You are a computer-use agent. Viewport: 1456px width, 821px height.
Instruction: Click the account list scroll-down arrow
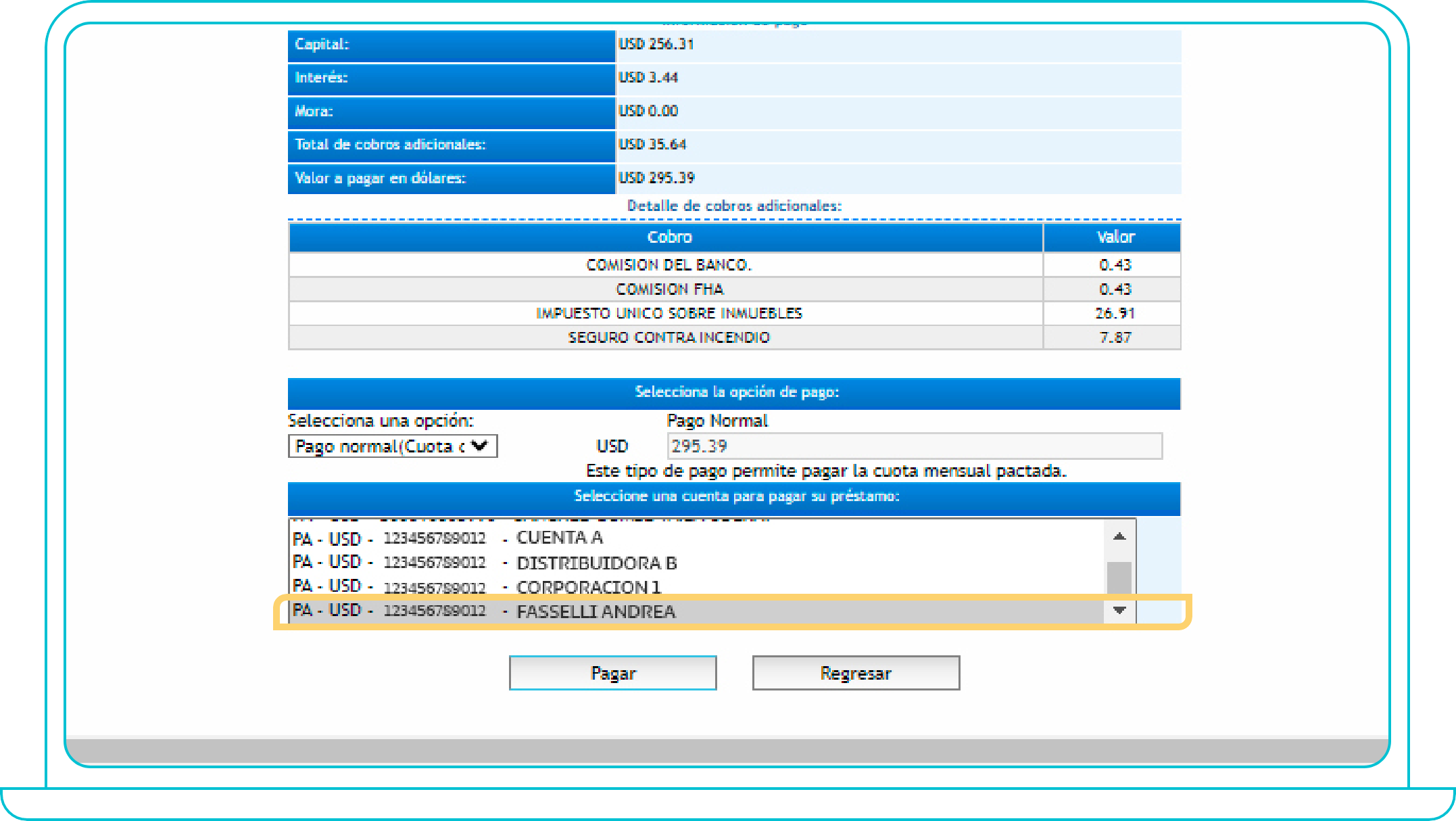click(x=1119, y=611)
